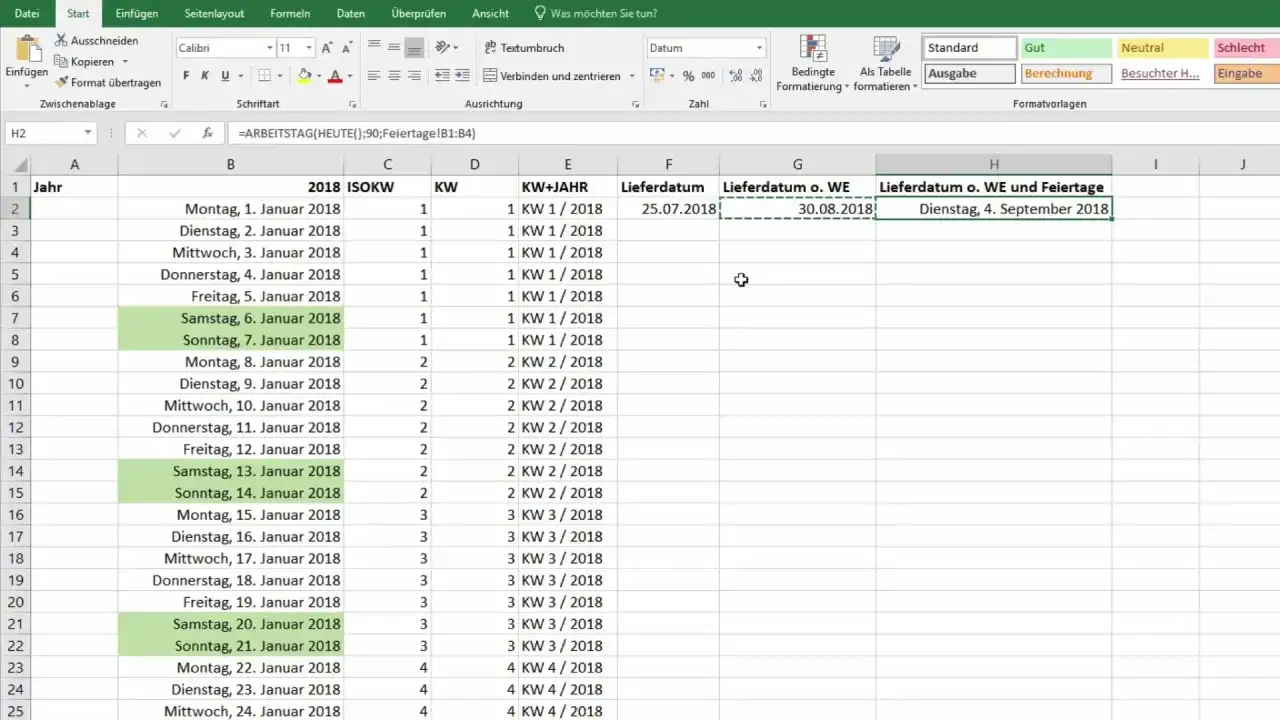
Task: Toggle center horizontal alignment
Action: [394, 76]
